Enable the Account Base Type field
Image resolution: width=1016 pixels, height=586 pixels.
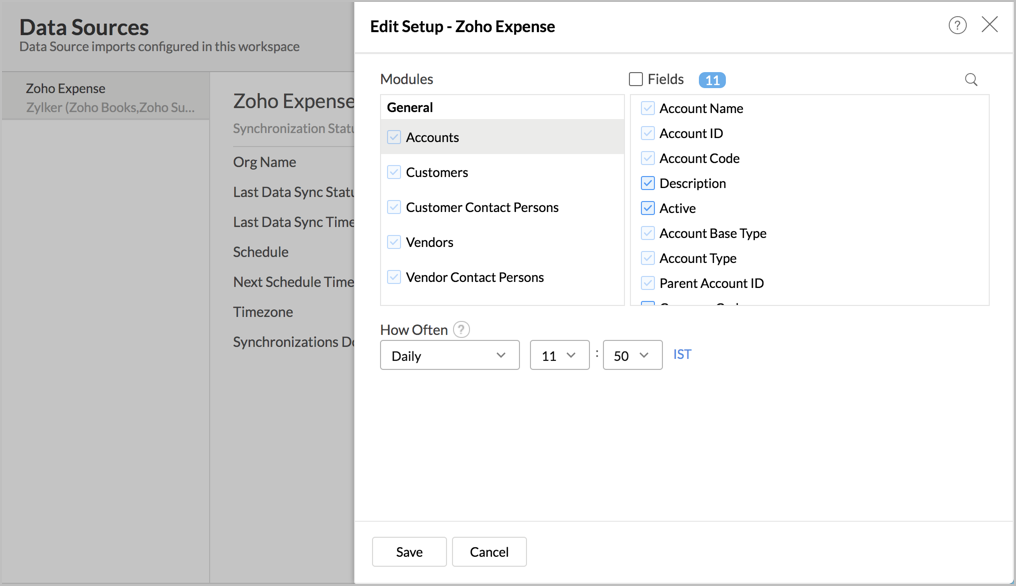click(647, 233)
